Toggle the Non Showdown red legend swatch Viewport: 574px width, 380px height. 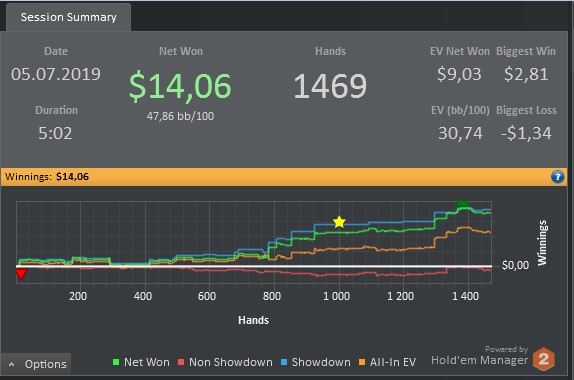[x=180, y=362]
